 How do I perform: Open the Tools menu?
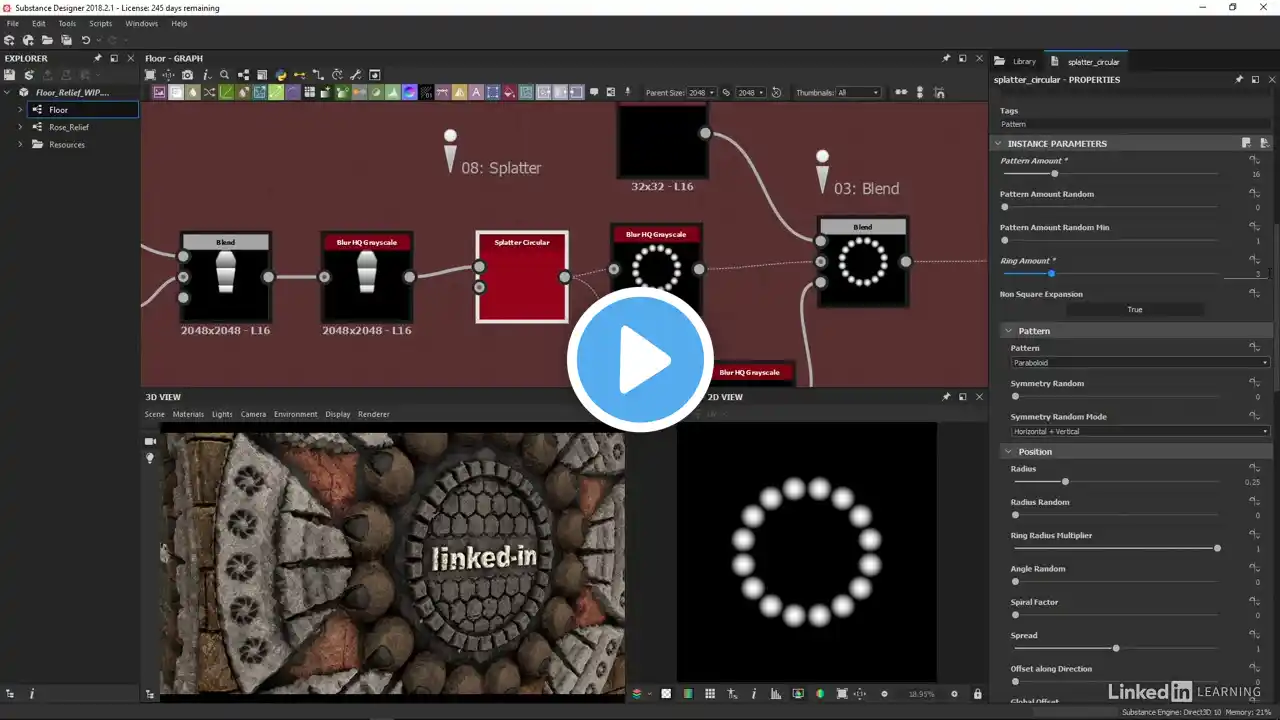pos(67,23)
